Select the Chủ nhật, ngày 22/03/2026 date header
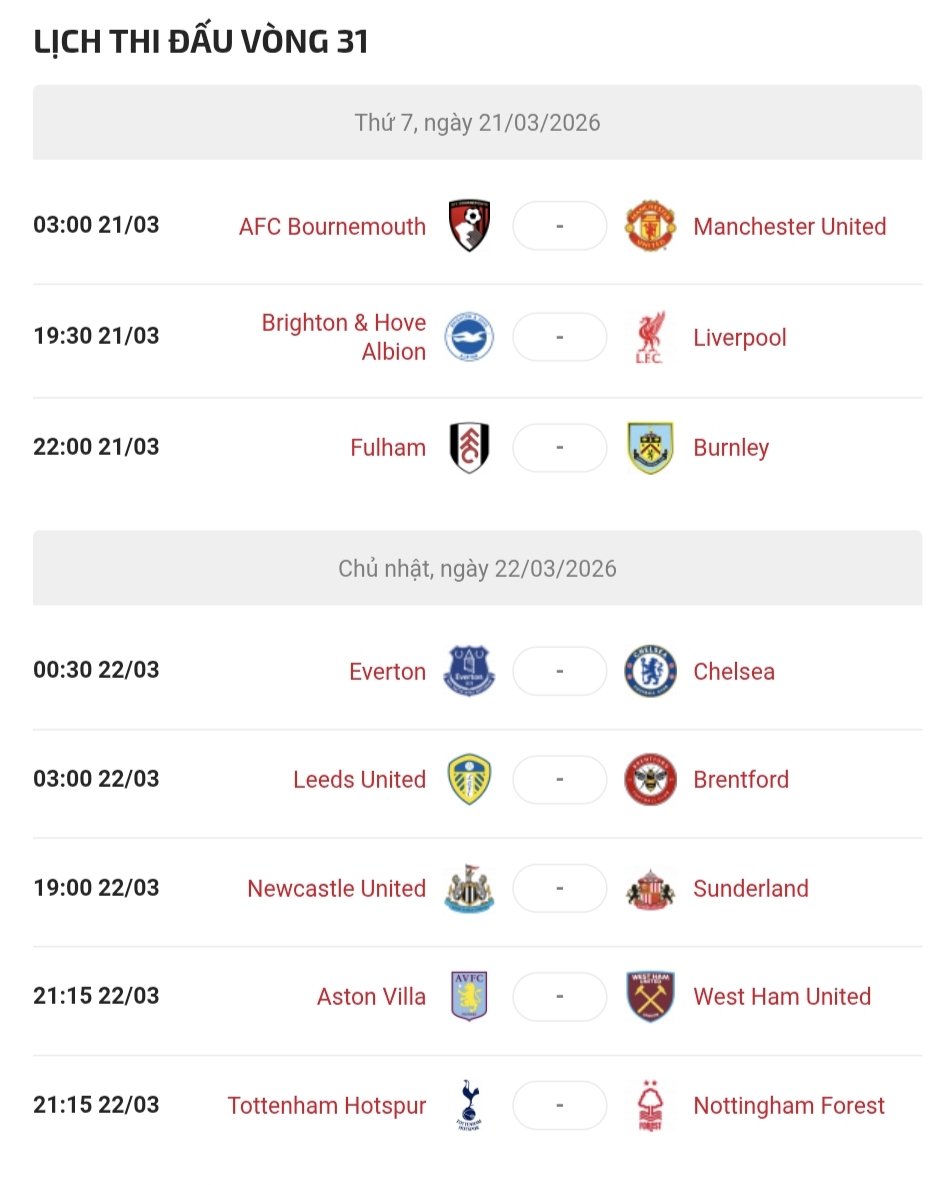This screenshot has width=929, height=1185. pyautogui.click(x=477, y=568)
